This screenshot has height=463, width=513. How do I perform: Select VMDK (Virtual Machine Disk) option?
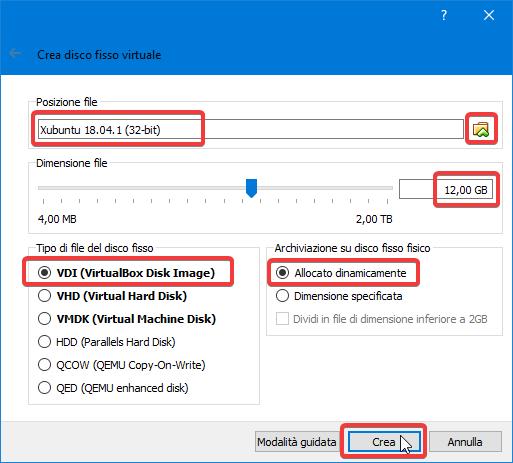pos(127,319)
